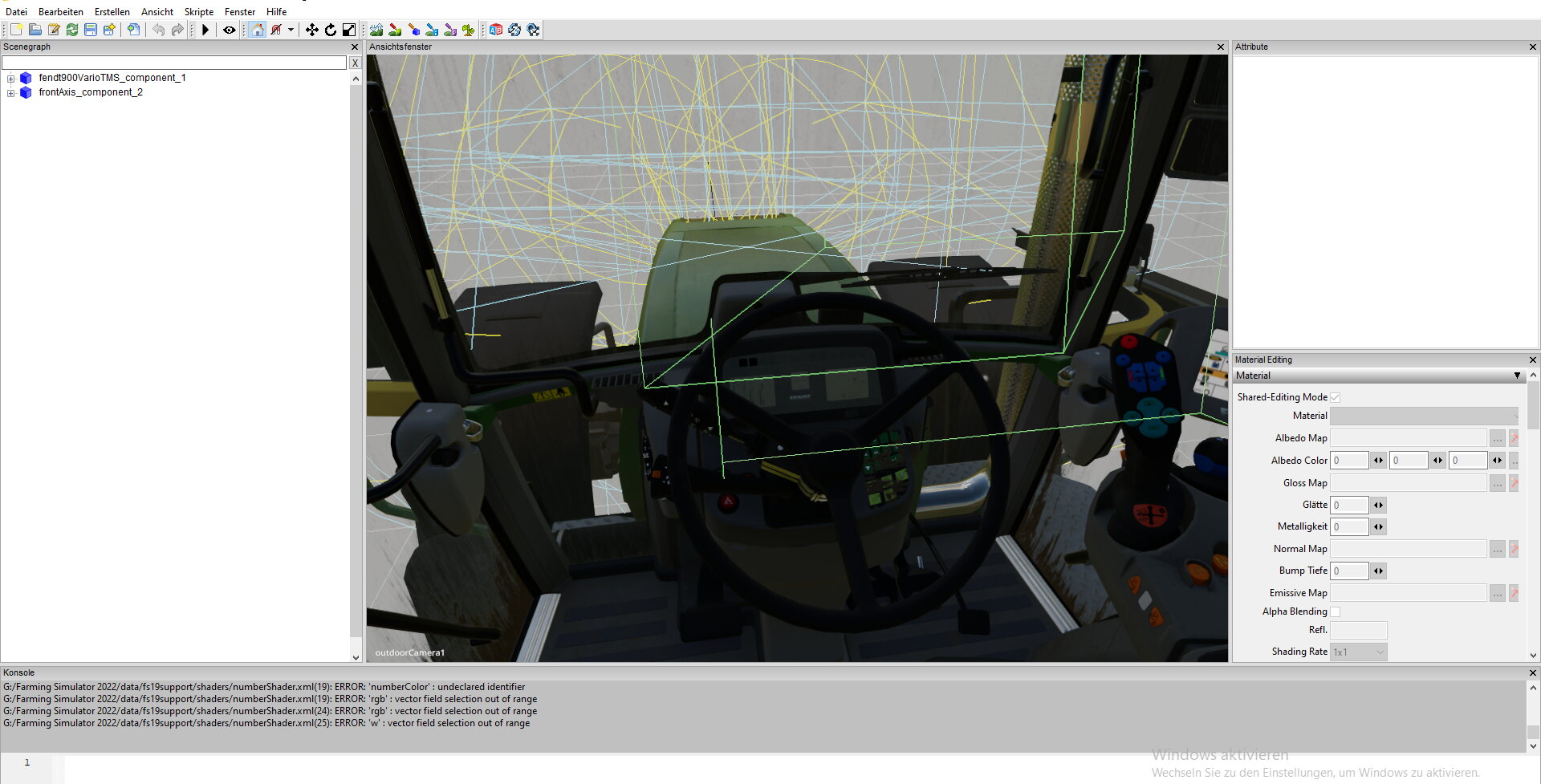This screenshot has height=784, width=1541.
Task: Expand the fendt900VarioTMS_component_1 tree node
Action: pyautogui.click(x=11, y=79)
